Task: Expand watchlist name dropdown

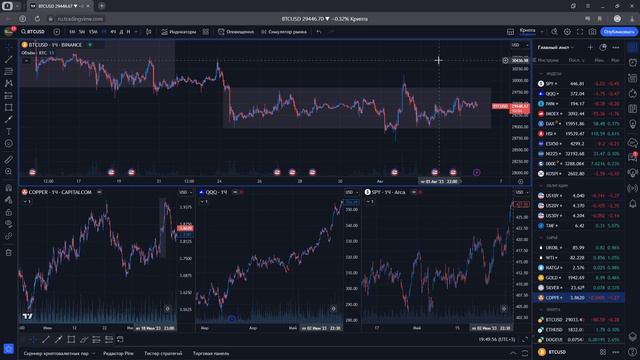Action: pyautogui.click(x=556, y=47)
